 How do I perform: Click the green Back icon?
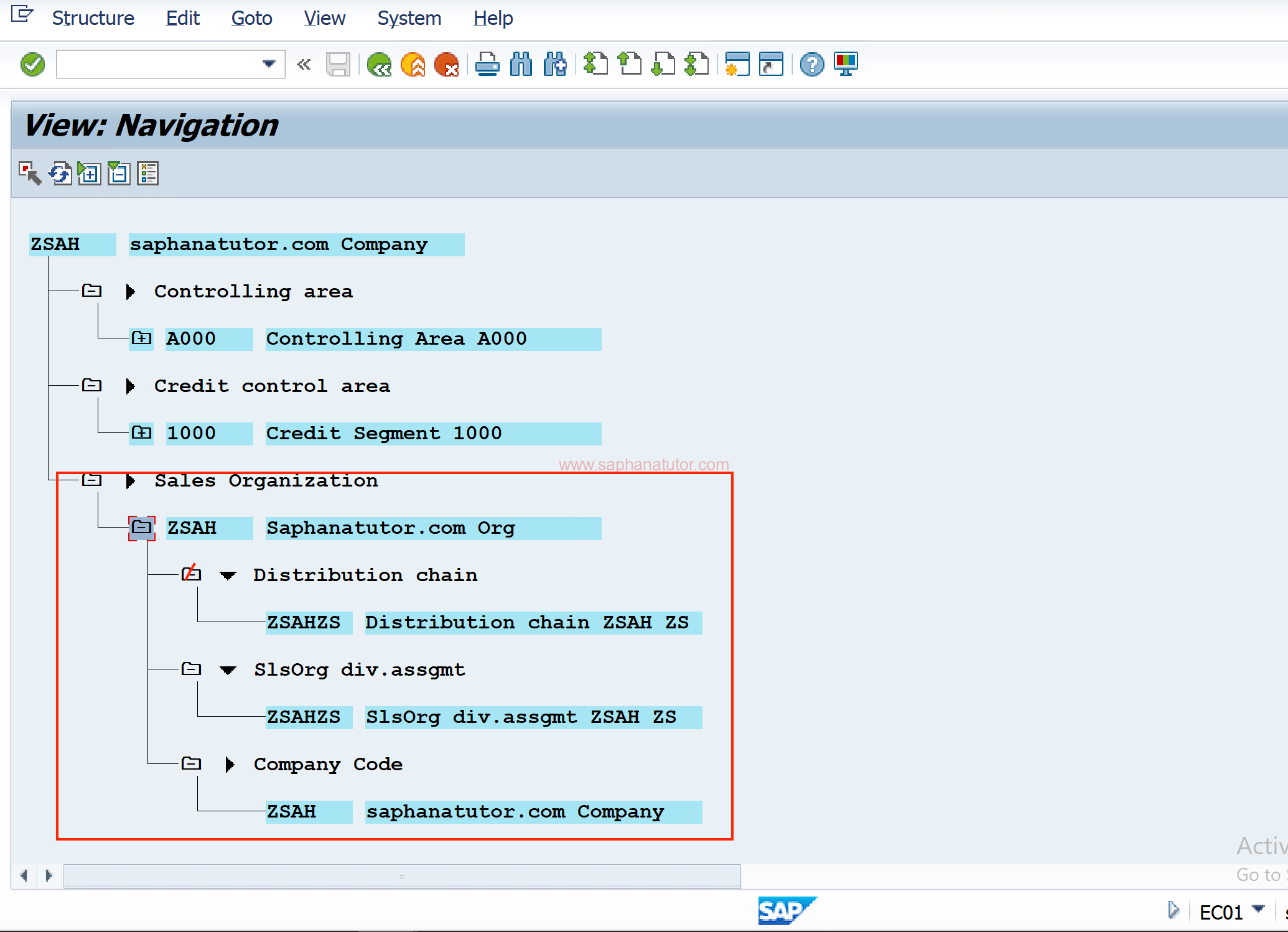(379, 64)
